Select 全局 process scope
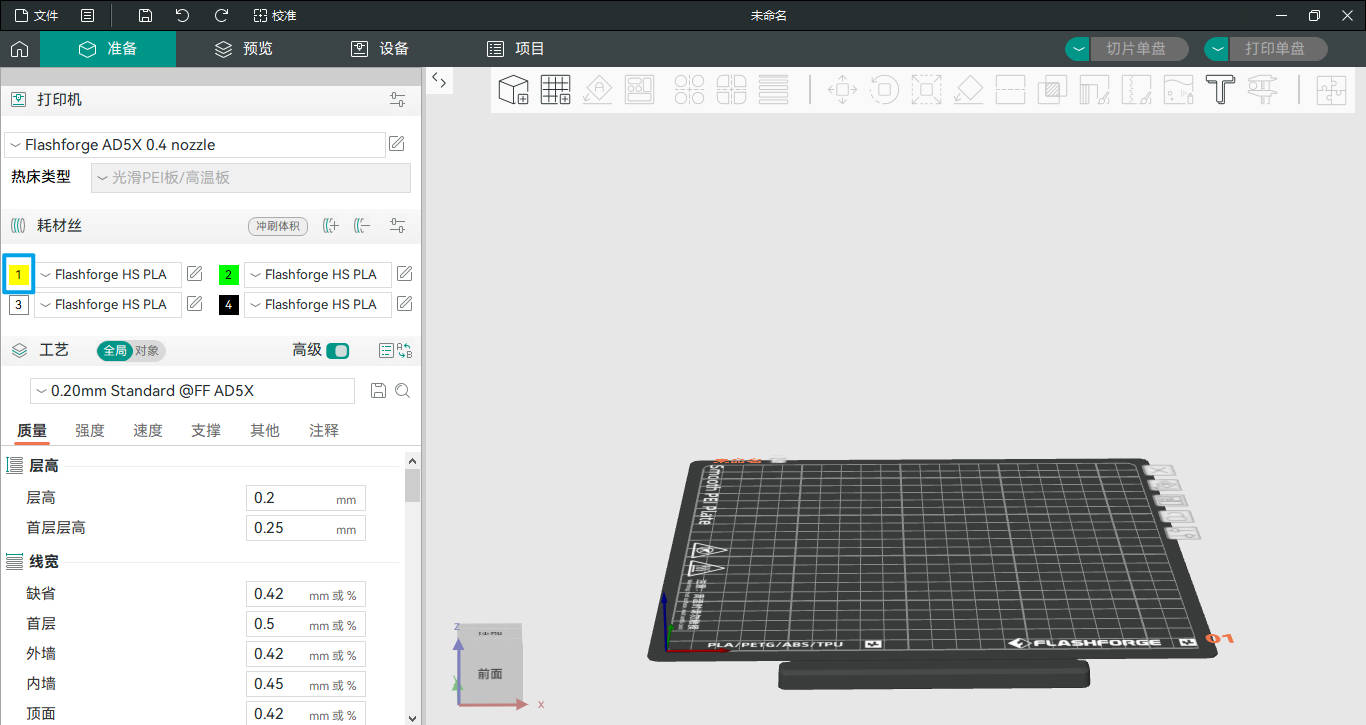The image size is (1366, 725). click(x=115, y=351)
